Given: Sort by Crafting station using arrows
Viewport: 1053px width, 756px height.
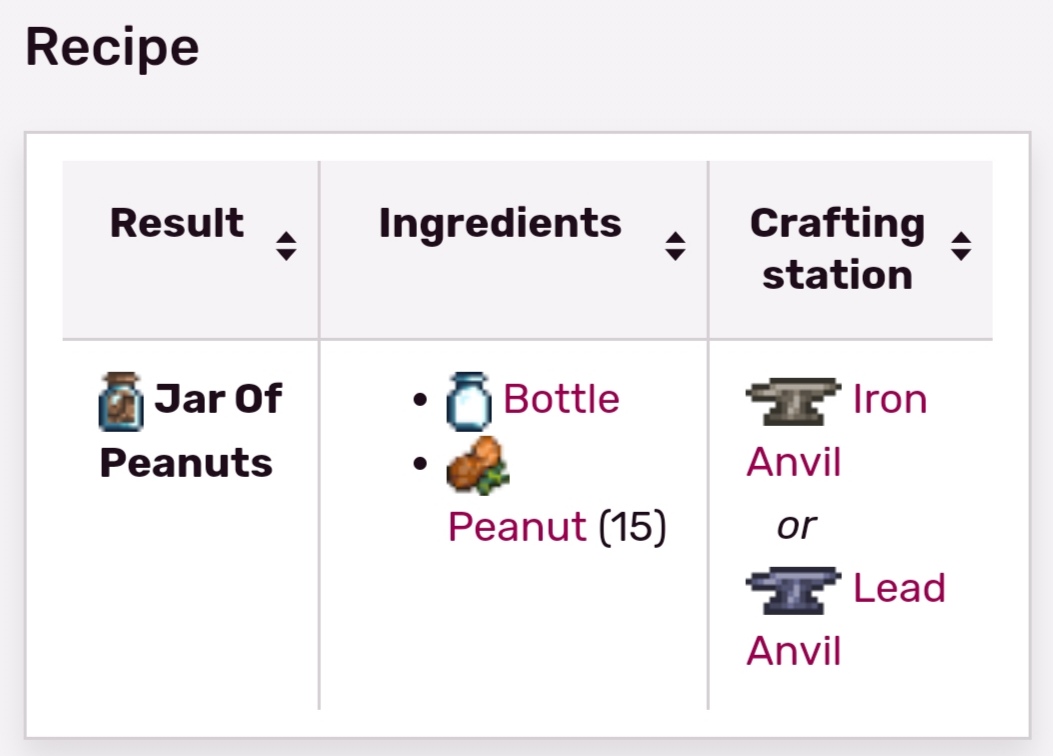Looking at the screenshot, I should coord(961,246).
